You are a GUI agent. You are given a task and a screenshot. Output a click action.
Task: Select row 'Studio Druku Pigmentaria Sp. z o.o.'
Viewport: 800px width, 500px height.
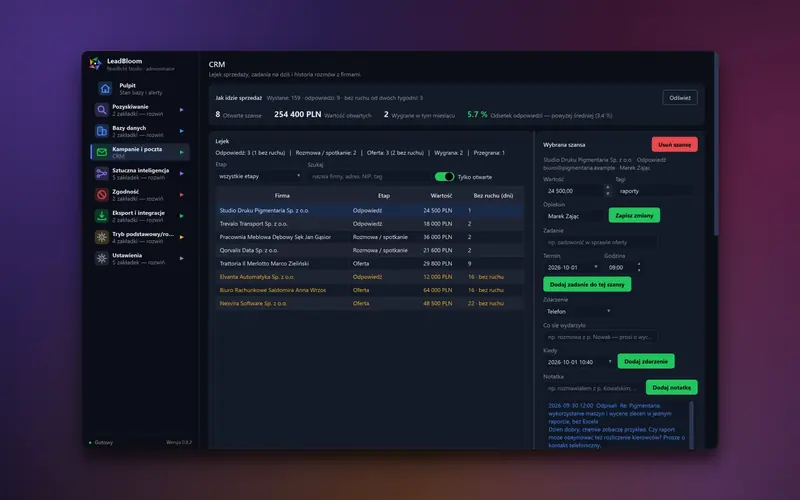click(370, 210)
